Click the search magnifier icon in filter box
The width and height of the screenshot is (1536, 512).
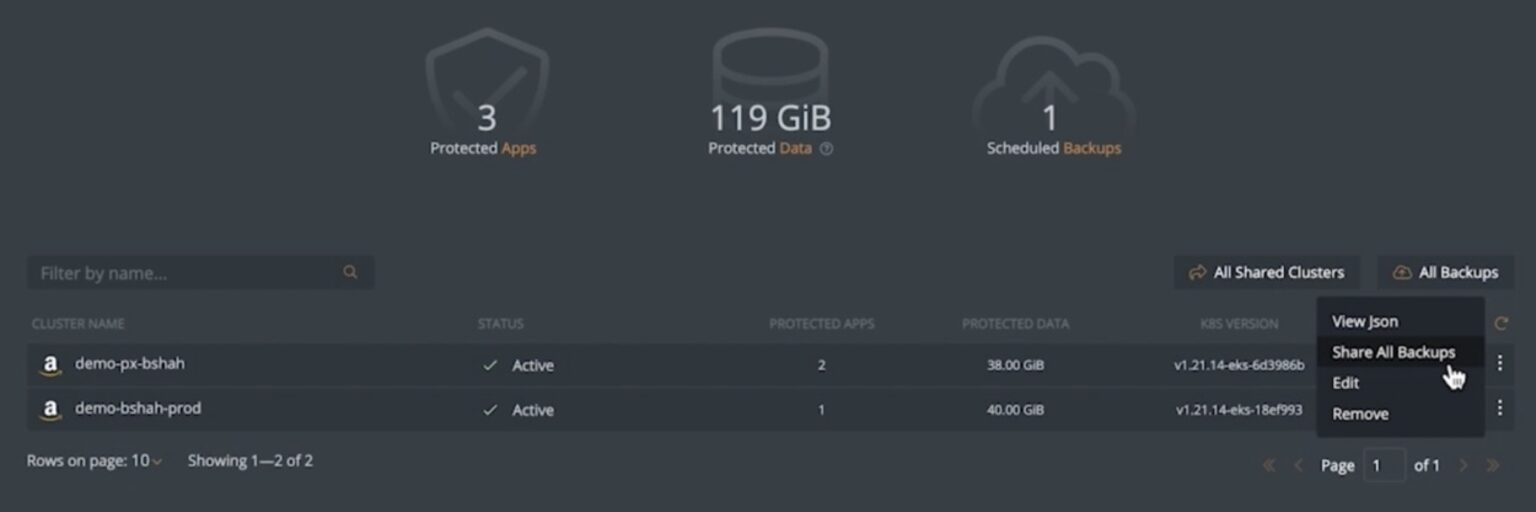(350, 272)
